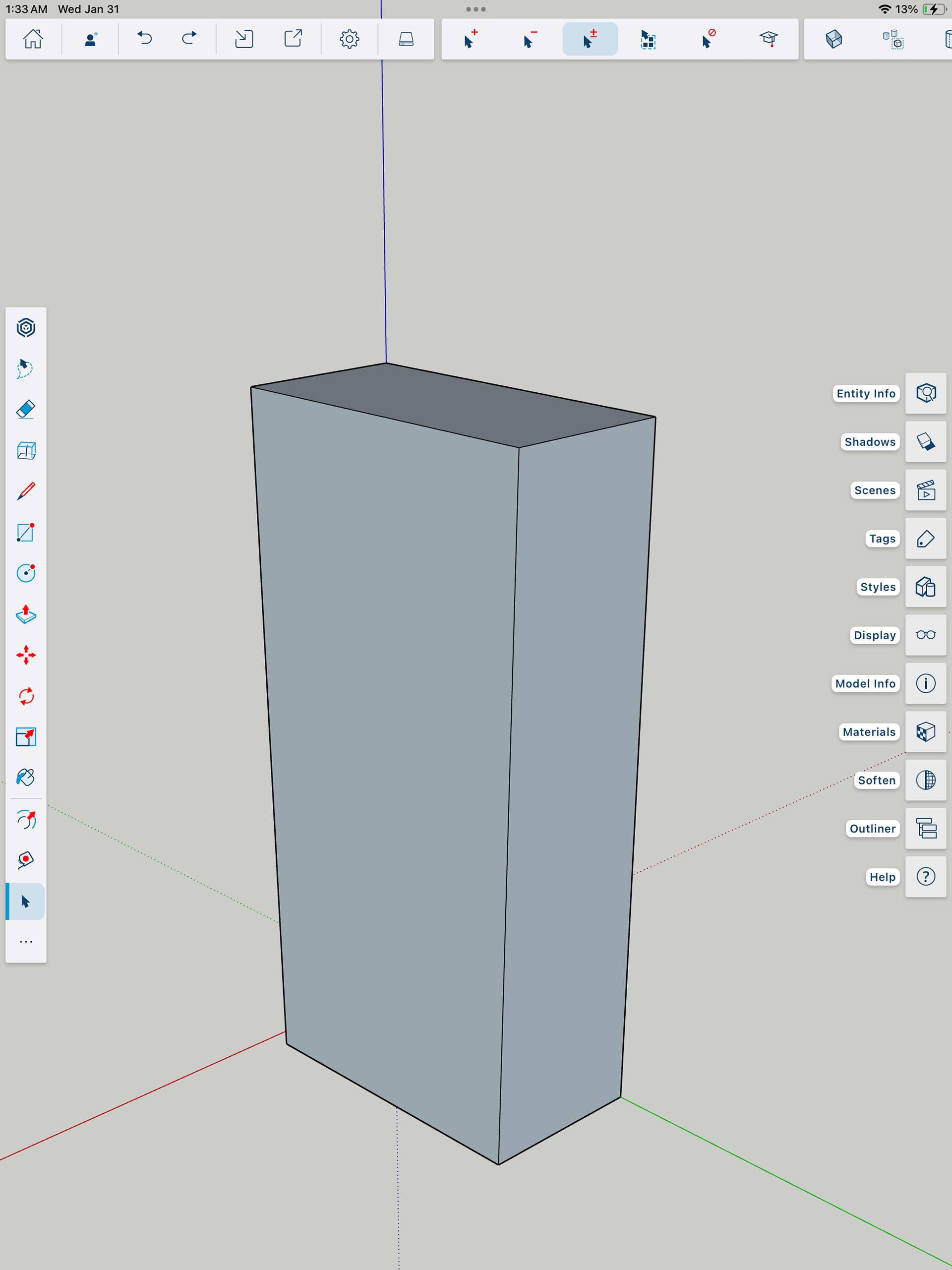This screenshot has width=952, height=1270.
Task: Select the Paint Bucket tool
Action: click(x=26, y=778)
